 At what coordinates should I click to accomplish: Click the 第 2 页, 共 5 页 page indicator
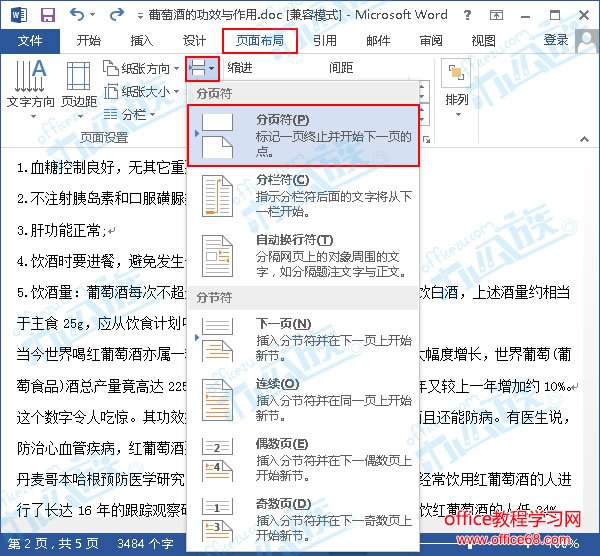[53, 544]
